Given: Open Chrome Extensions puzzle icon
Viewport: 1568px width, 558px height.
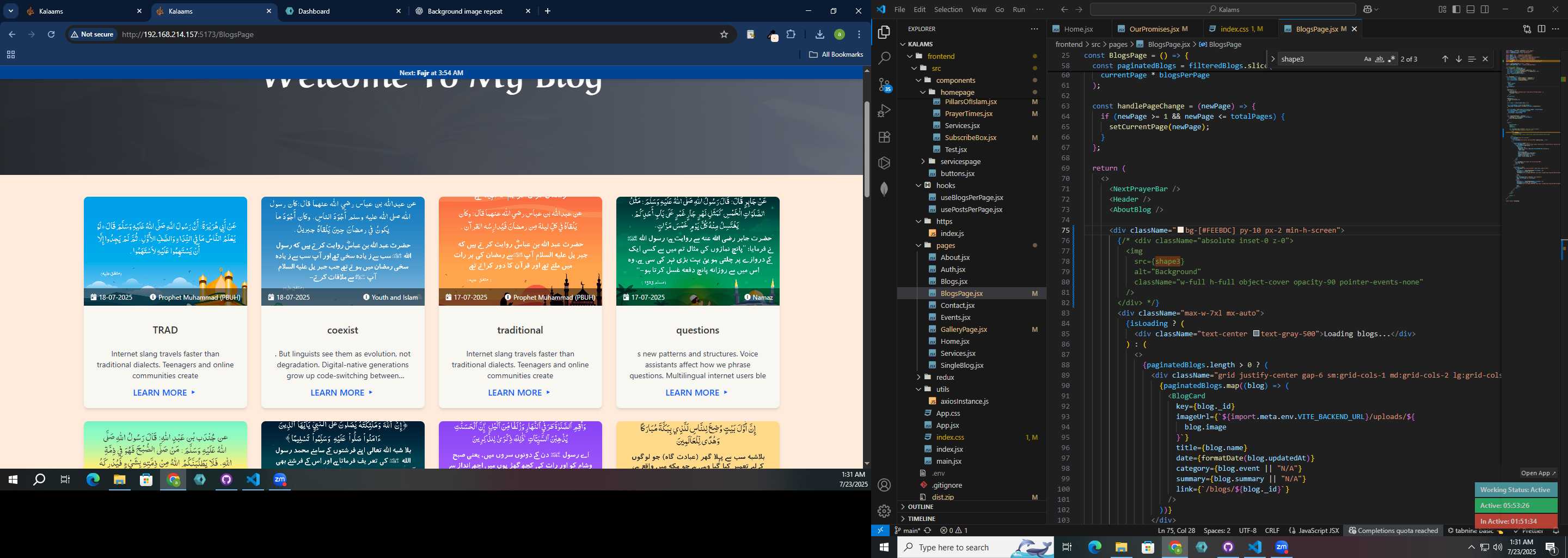Looking at the screenshot, I should coord(791,34).
